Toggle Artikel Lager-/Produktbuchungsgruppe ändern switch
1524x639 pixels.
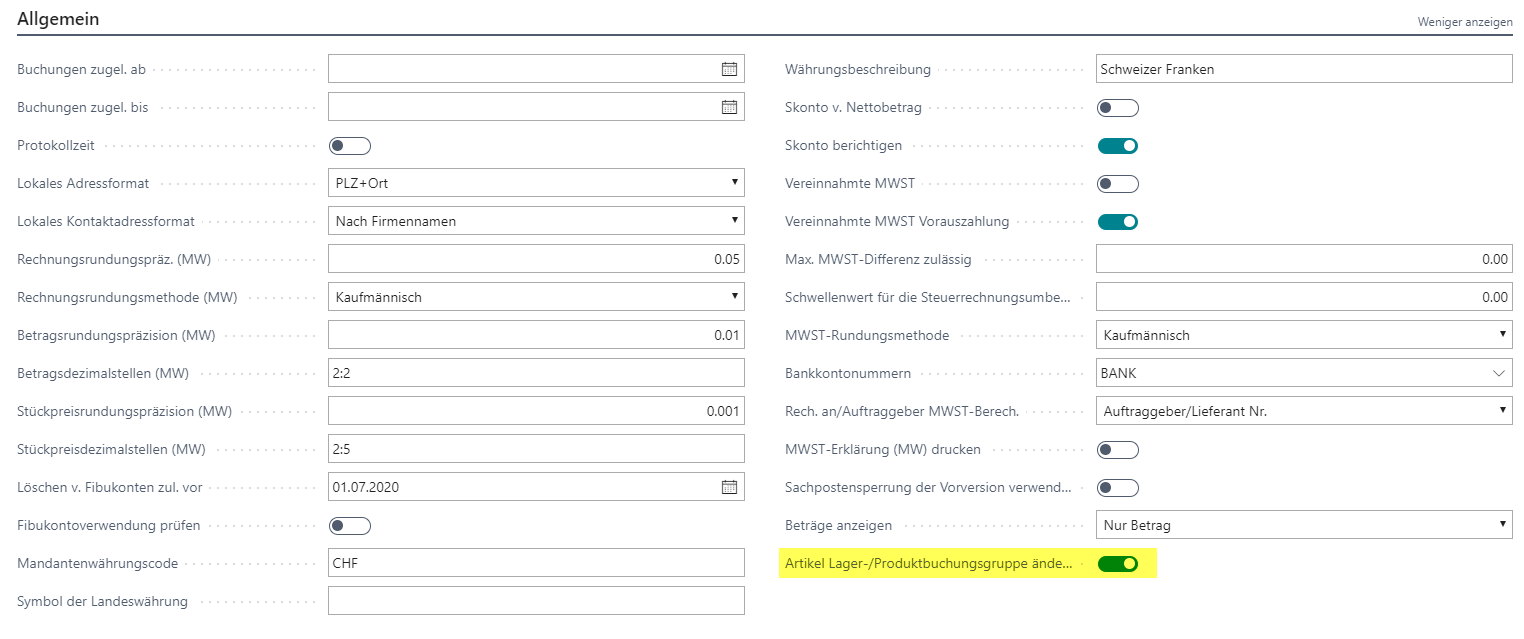1118,564
